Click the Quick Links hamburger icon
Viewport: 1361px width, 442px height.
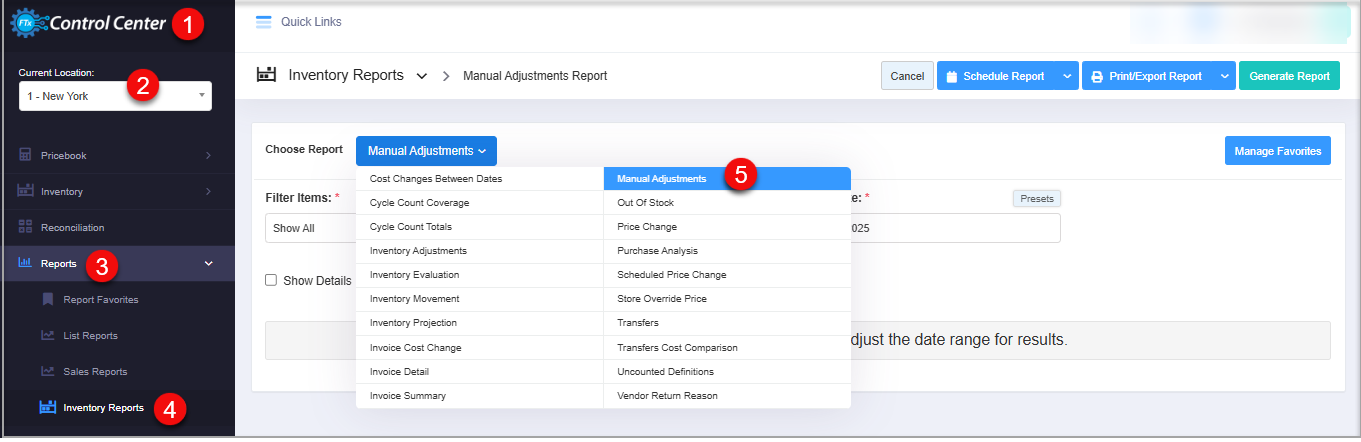264,22
